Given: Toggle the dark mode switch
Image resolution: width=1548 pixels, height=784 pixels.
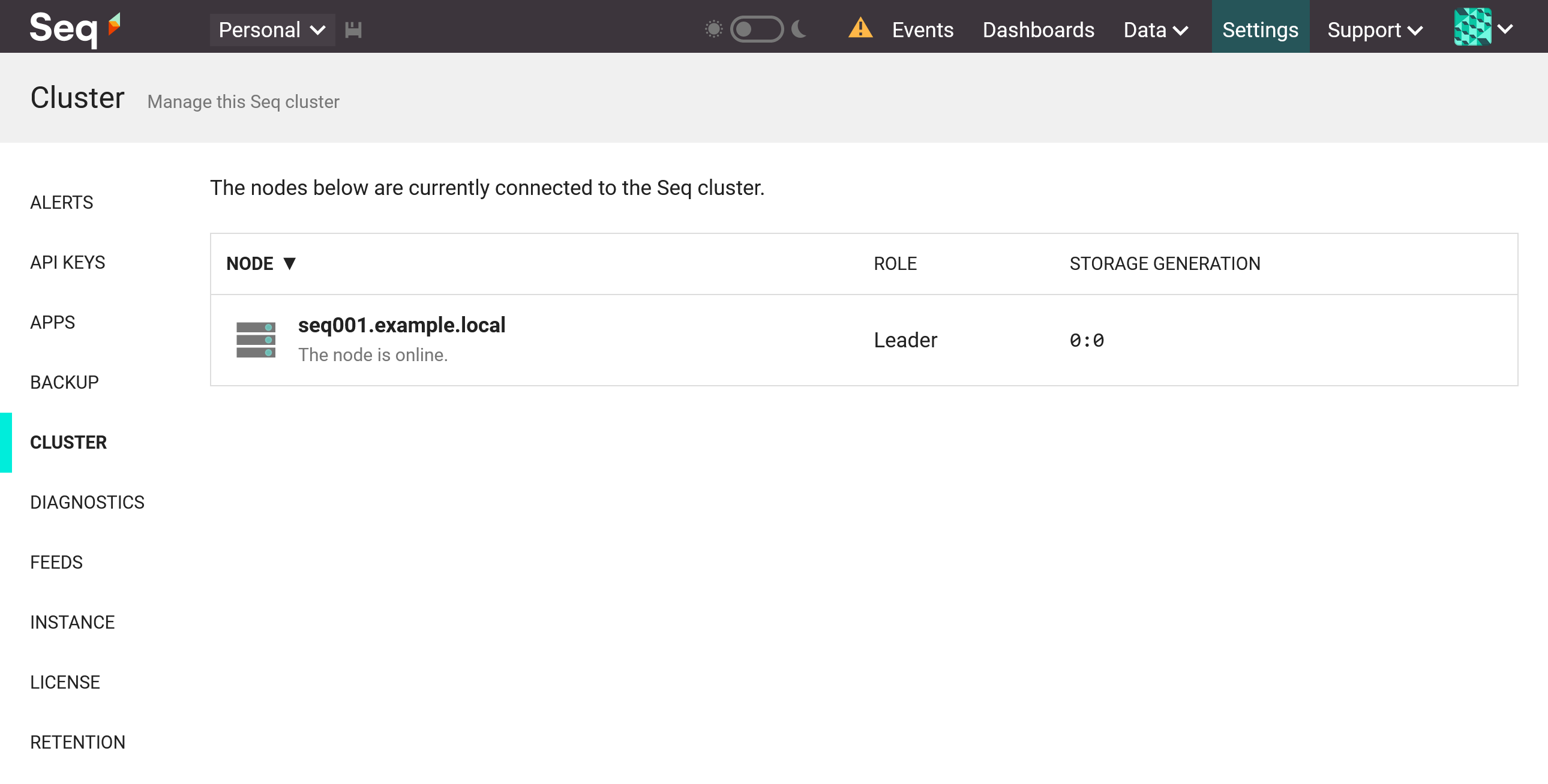Looking at the screenshot, I should [756, 29].
